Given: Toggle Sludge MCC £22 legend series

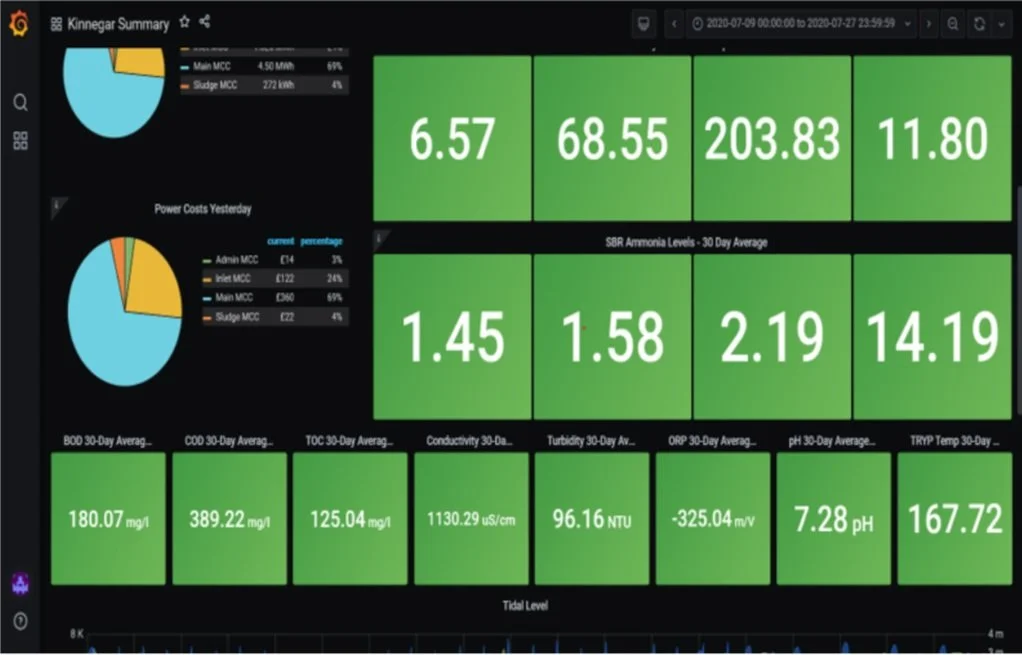Looking at the screenshot, I should (x=237, y=317).
